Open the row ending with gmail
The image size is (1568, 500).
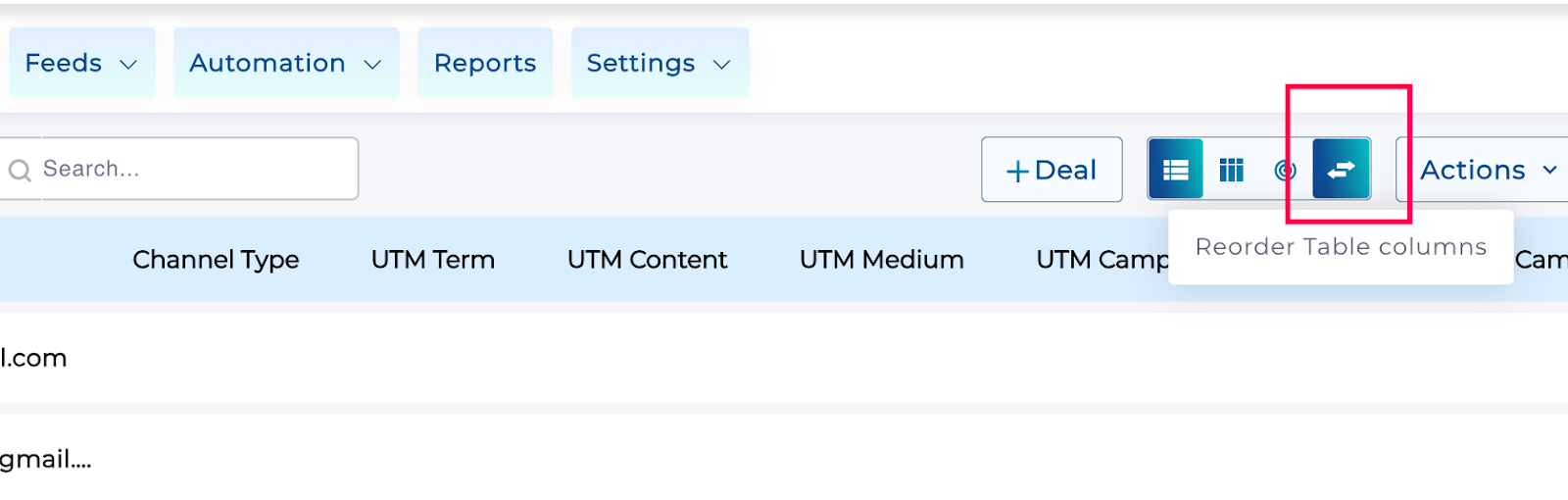tap(784, 458)
